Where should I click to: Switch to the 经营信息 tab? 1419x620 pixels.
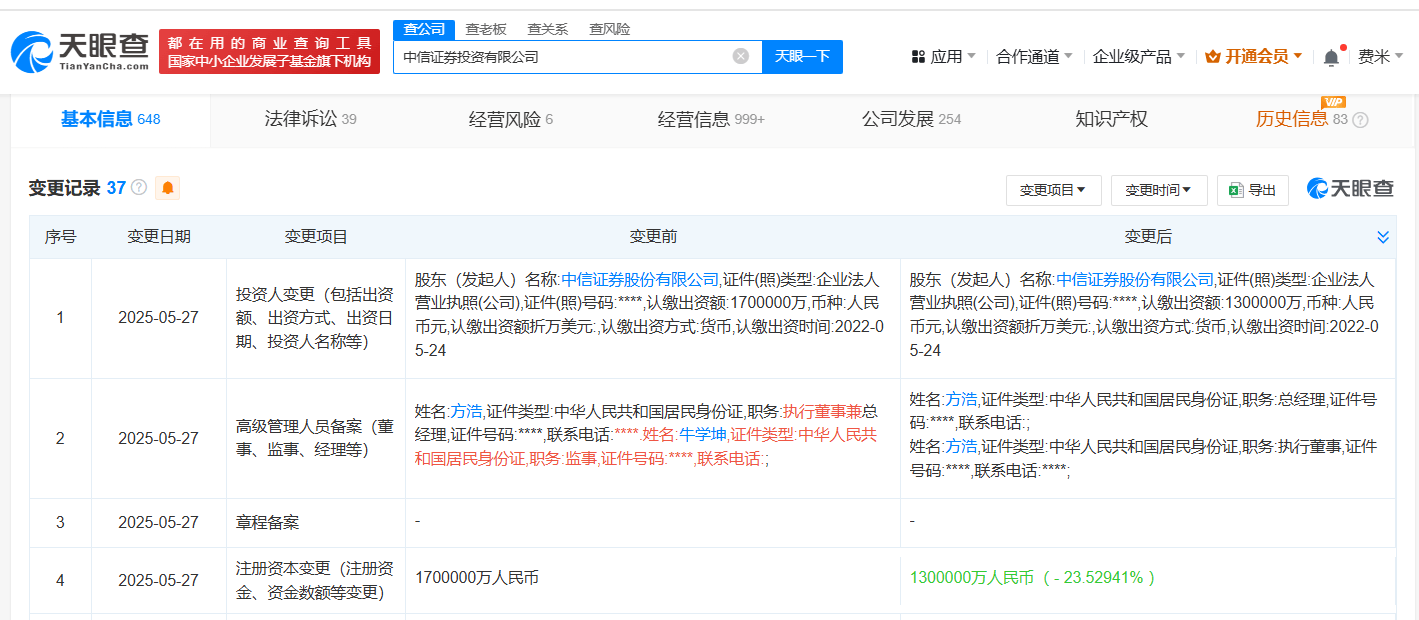[x=711, y=120]
